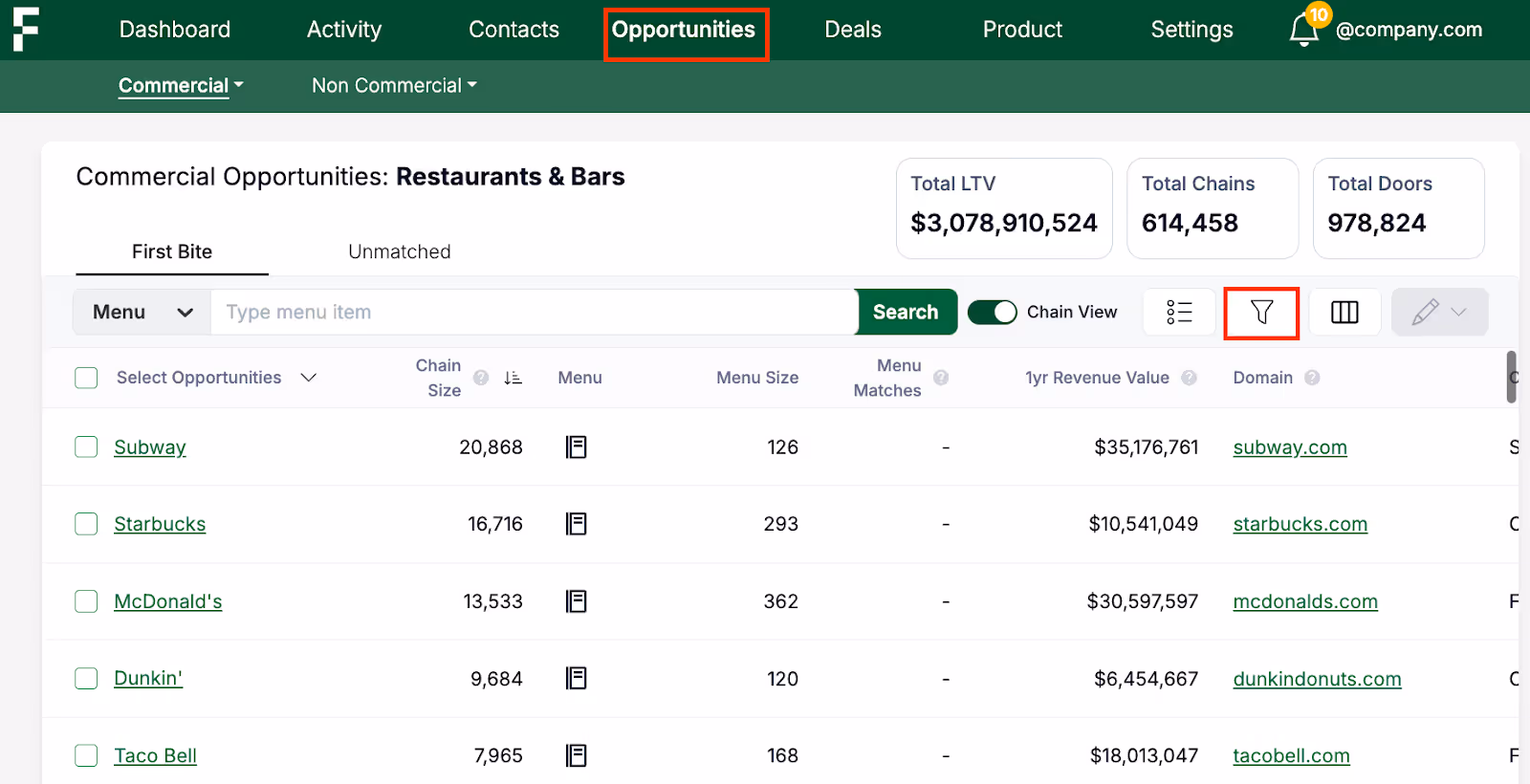Viewport: 1530px width, 784px height.
Task: Open the filter funnel icon
Action: [1261, 312]
